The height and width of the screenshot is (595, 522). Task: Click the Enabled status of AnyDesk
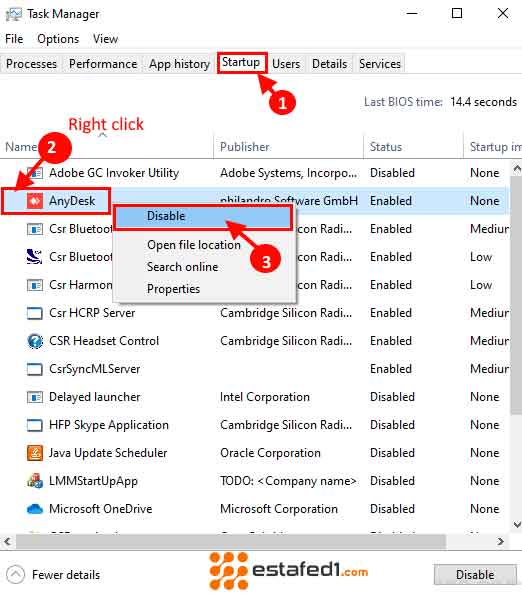click(391, 201)
